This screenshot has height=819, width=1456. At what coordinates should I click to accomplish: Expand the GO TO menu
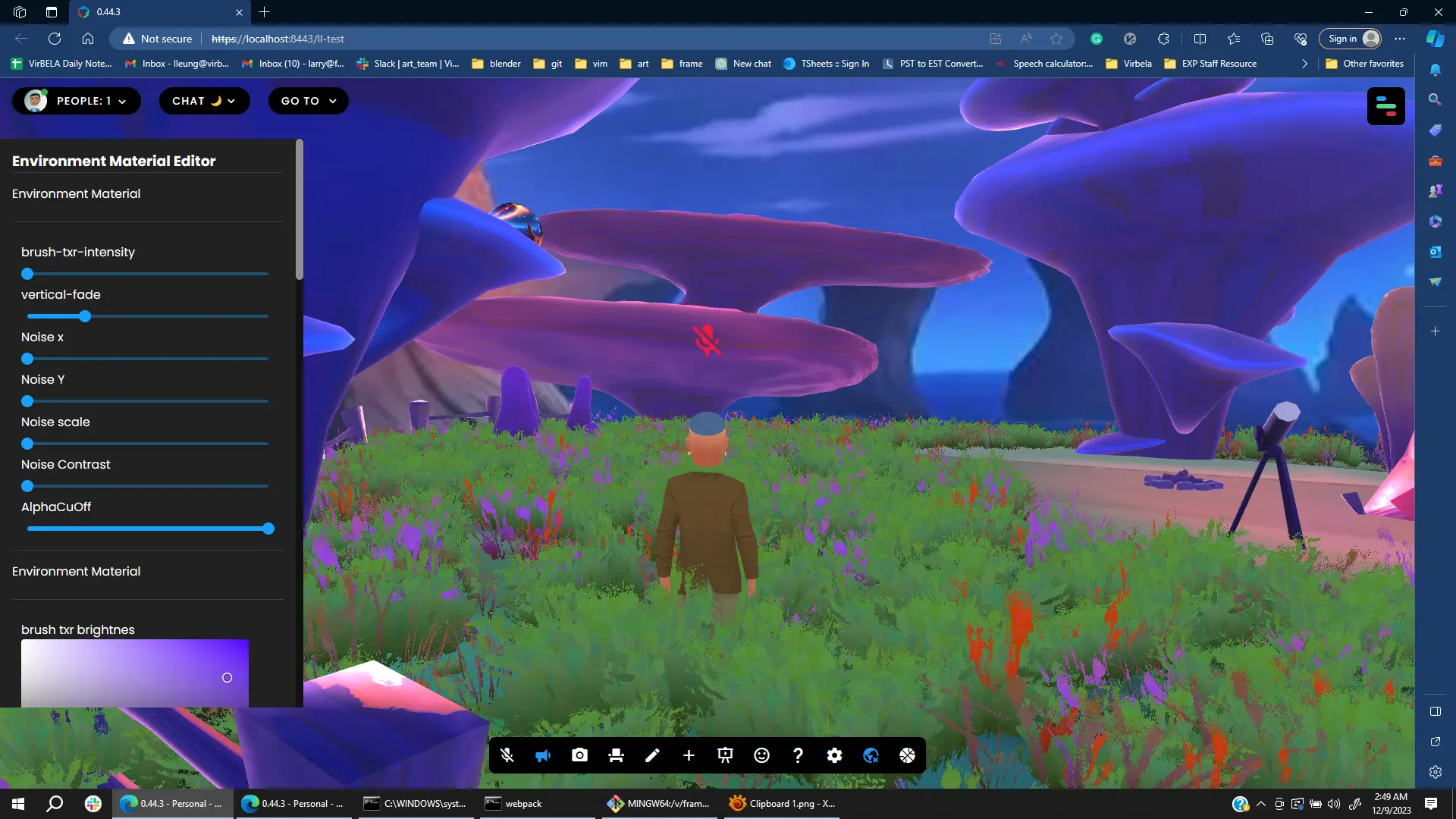[x=308, y=101]
